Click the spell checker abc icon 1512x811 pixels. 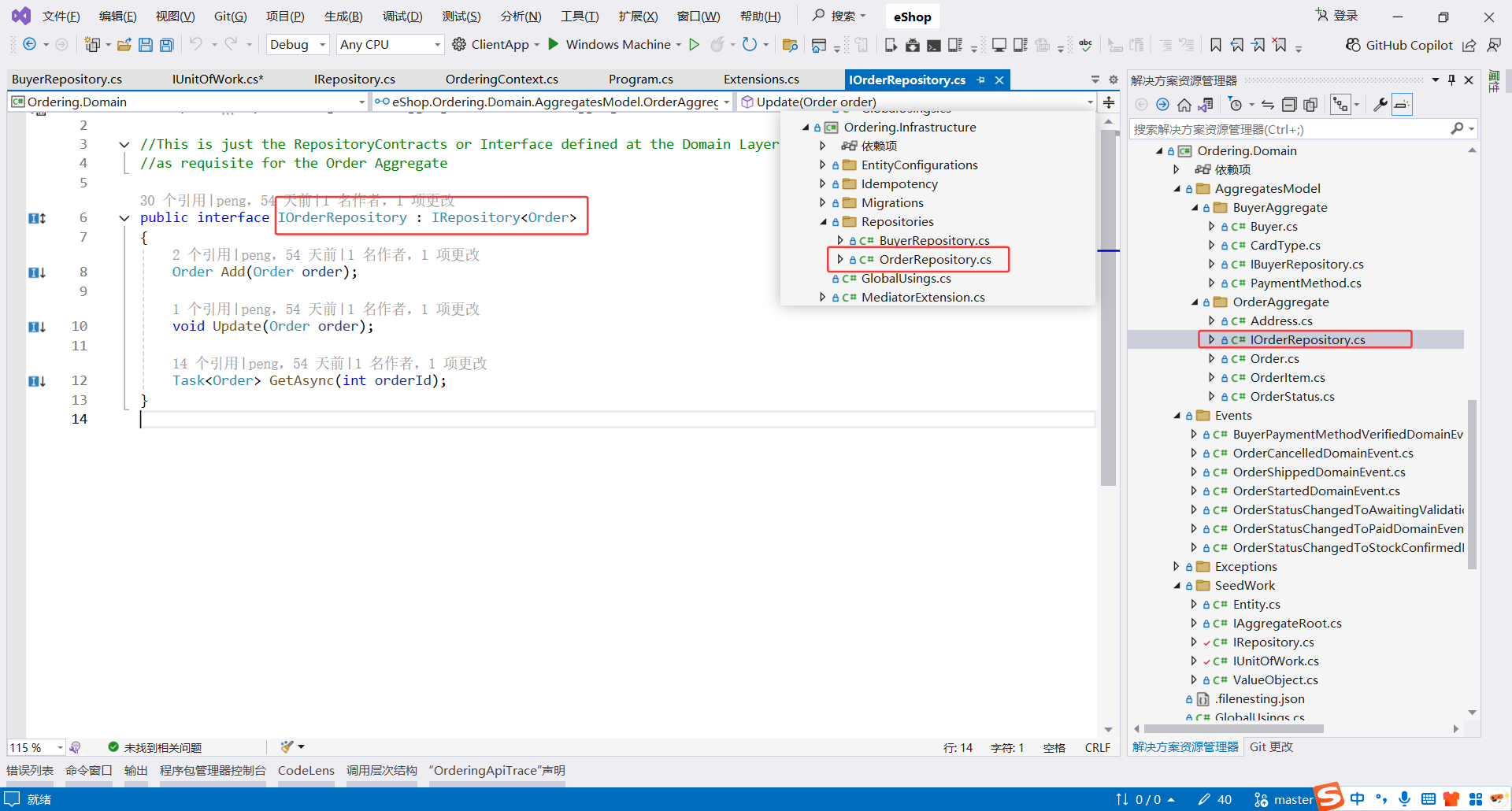1085,45
